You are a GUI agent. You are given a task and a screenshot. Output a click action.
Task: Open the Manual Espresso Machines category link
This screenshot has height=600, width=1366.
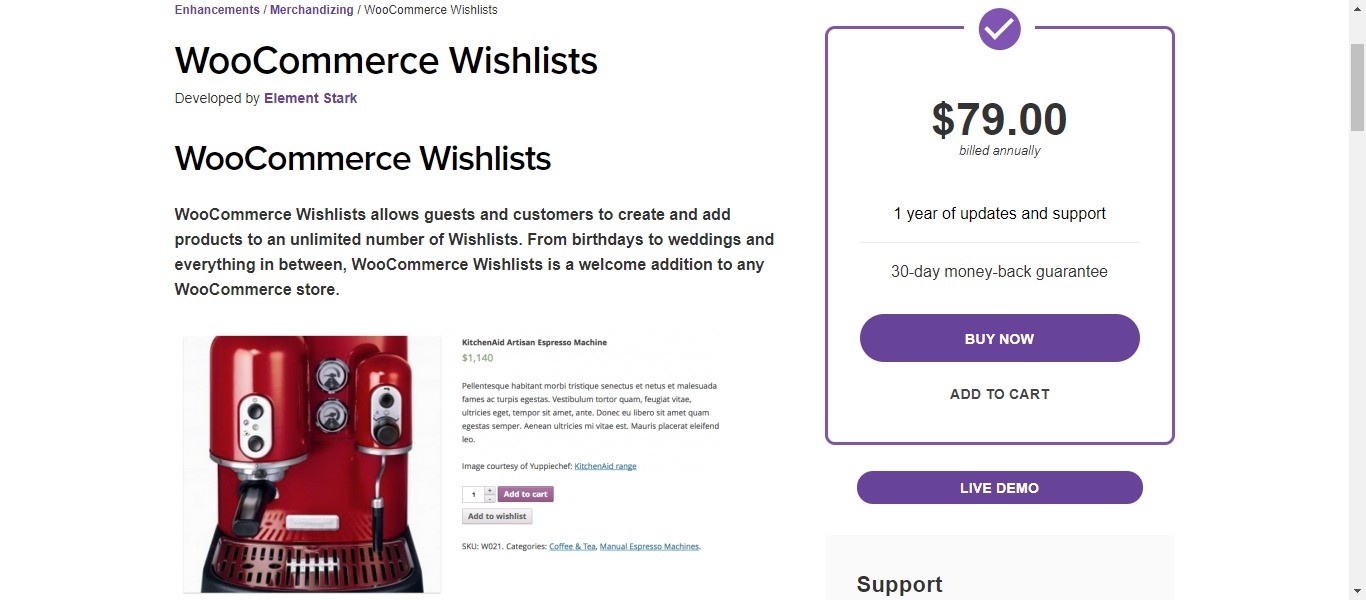(649, 547)
